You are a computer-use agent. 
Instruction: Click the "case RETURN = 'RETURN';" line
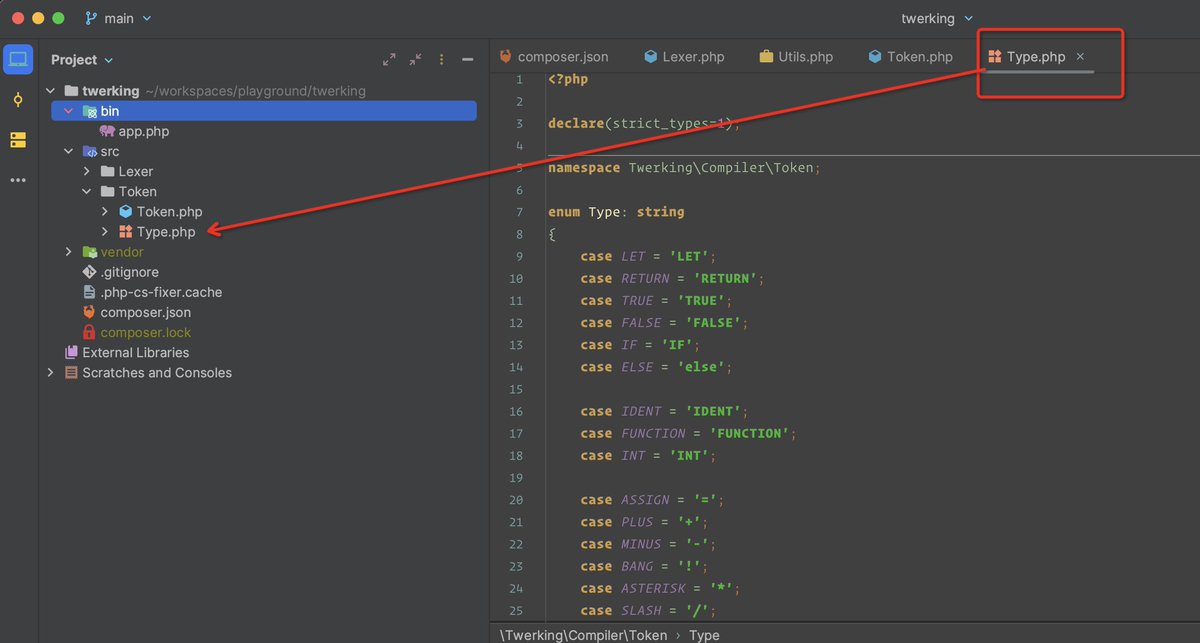672,278
